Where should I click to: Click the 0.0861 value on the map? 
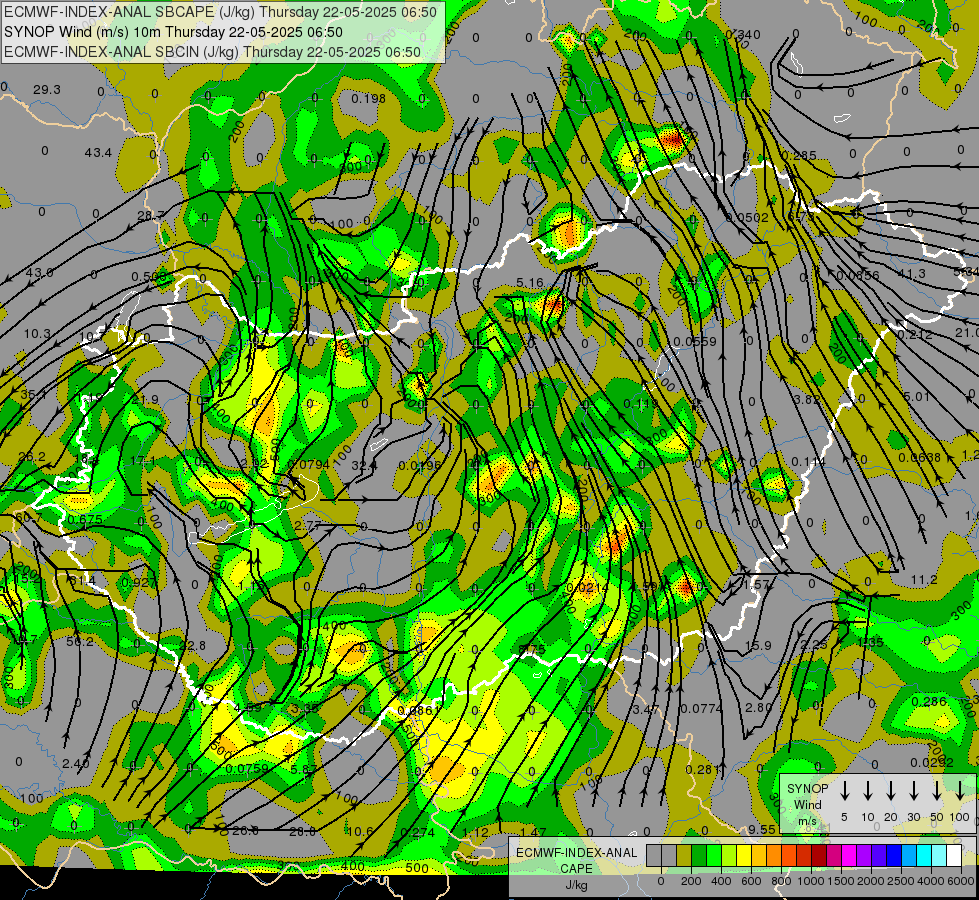pyautogui.click(x=418, y=710)
